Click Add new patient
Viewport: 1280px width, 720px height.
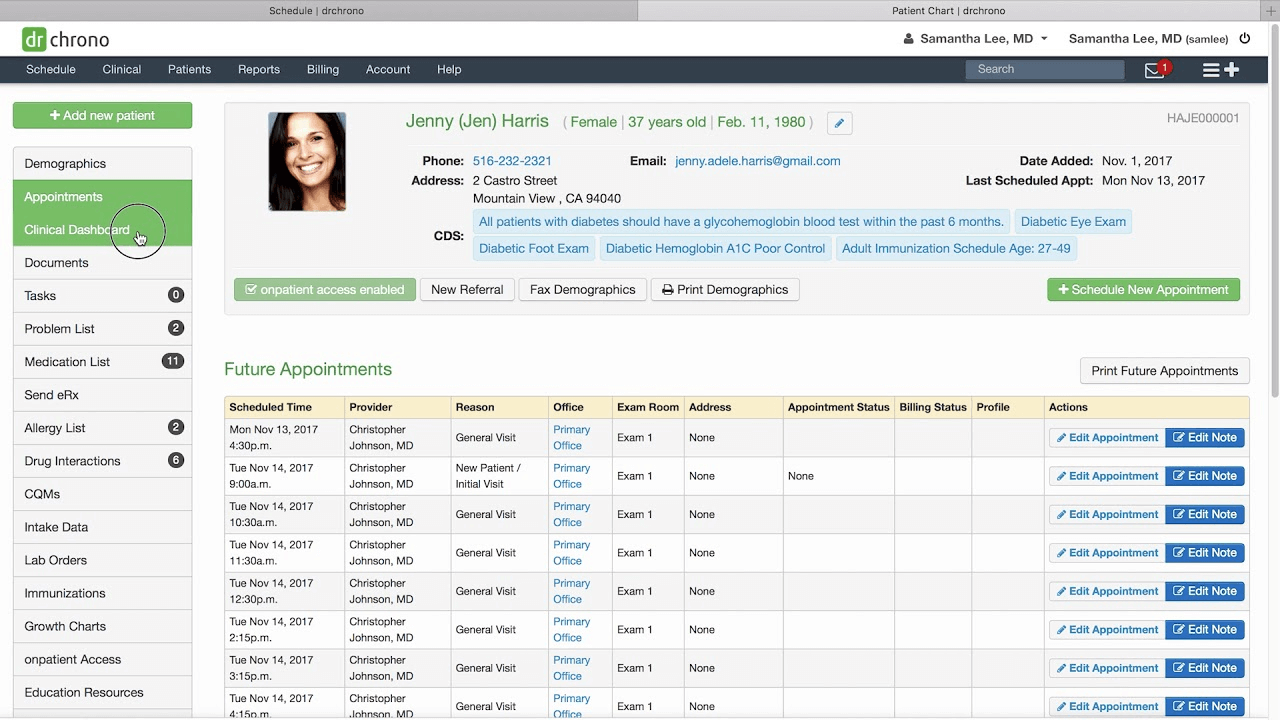coord(102,115)
